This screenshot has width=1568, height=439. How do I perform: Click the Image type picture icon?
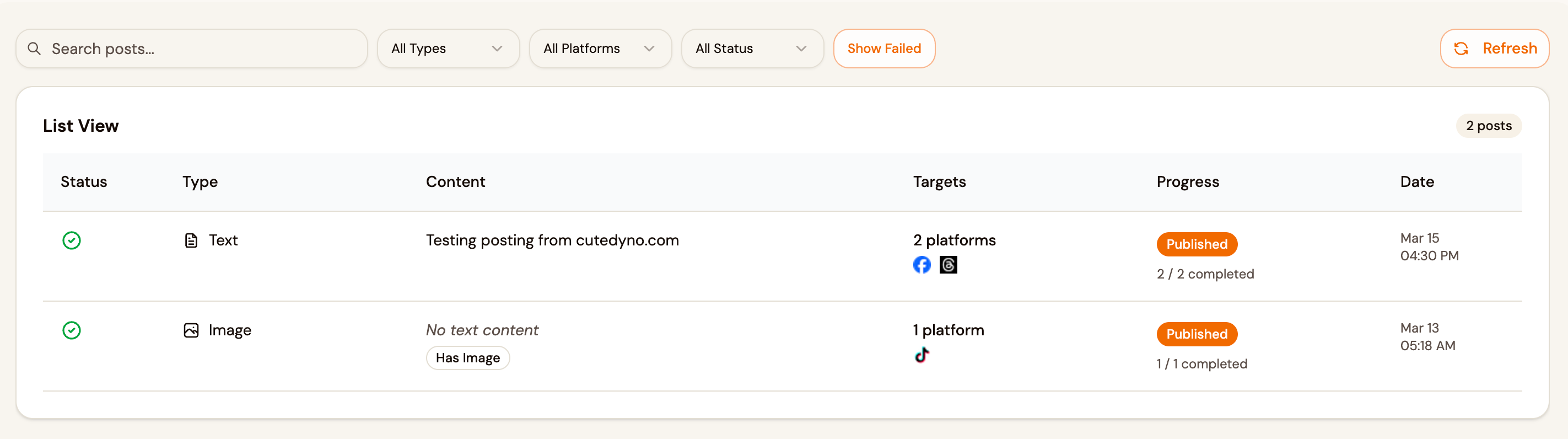click(191, 330)
